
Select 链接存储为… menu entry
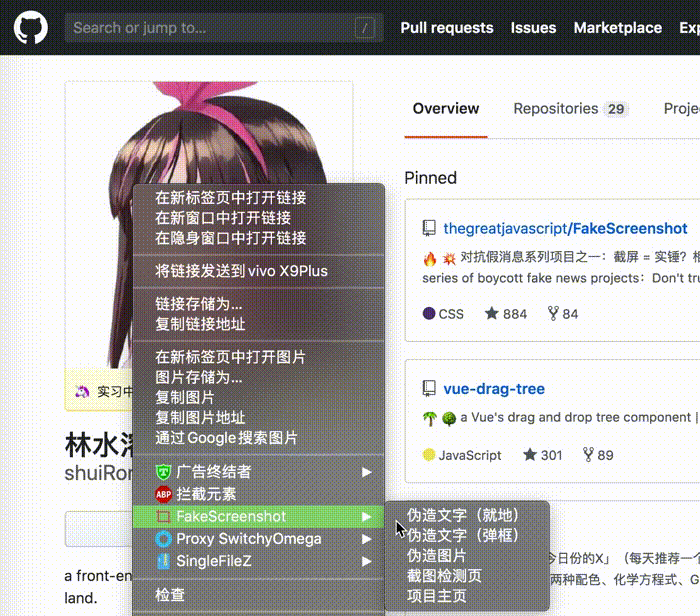259,304
